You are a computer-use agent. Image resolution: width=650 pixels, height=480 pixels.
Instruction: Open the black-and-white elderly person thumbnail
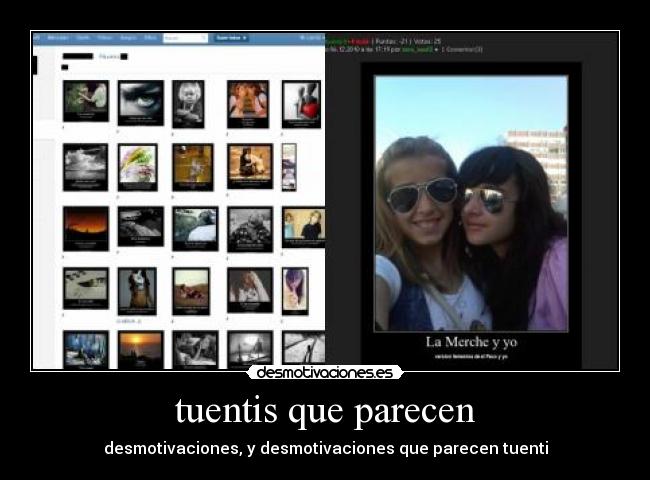click(250, 229)
